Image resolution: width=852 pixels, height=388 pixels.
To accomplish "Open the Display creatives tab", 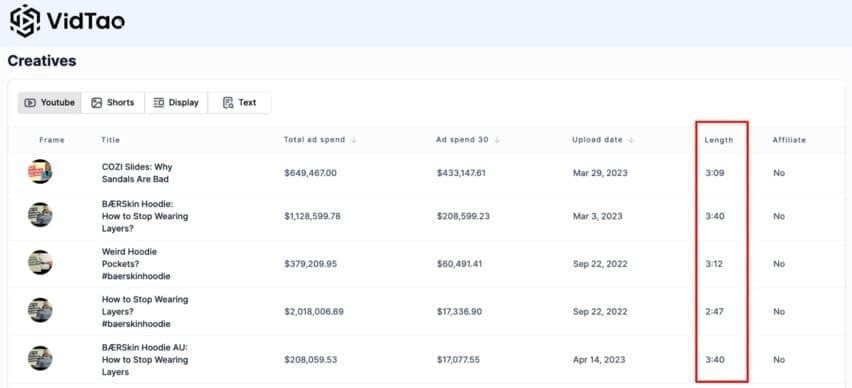I will [x=176, y=103].
